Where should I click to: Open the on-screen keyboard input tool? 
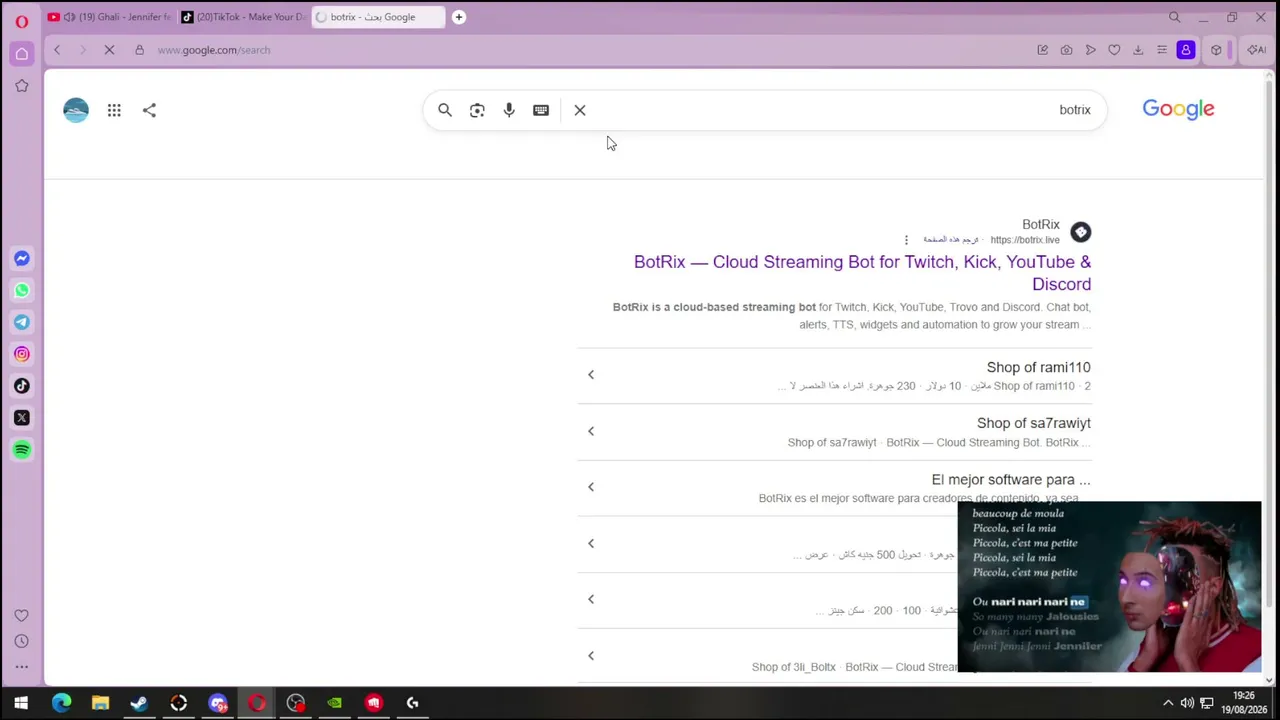541,110
